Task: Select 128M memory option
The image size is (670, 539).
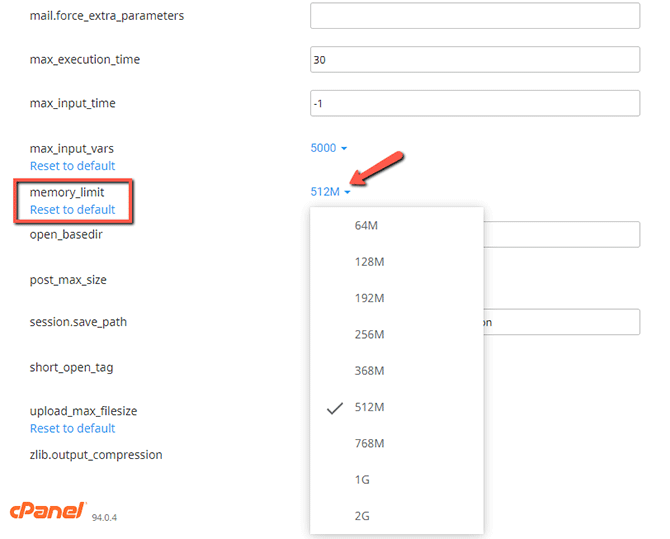Action: tap(369, 262)
